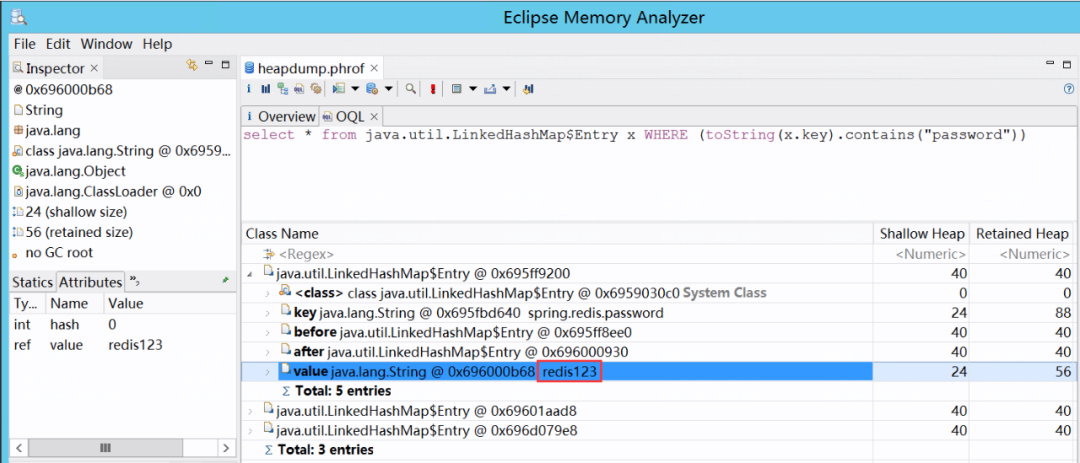Expand the key spring.redis.password row
The image size is (1080, 463).
tap(268, 313)
